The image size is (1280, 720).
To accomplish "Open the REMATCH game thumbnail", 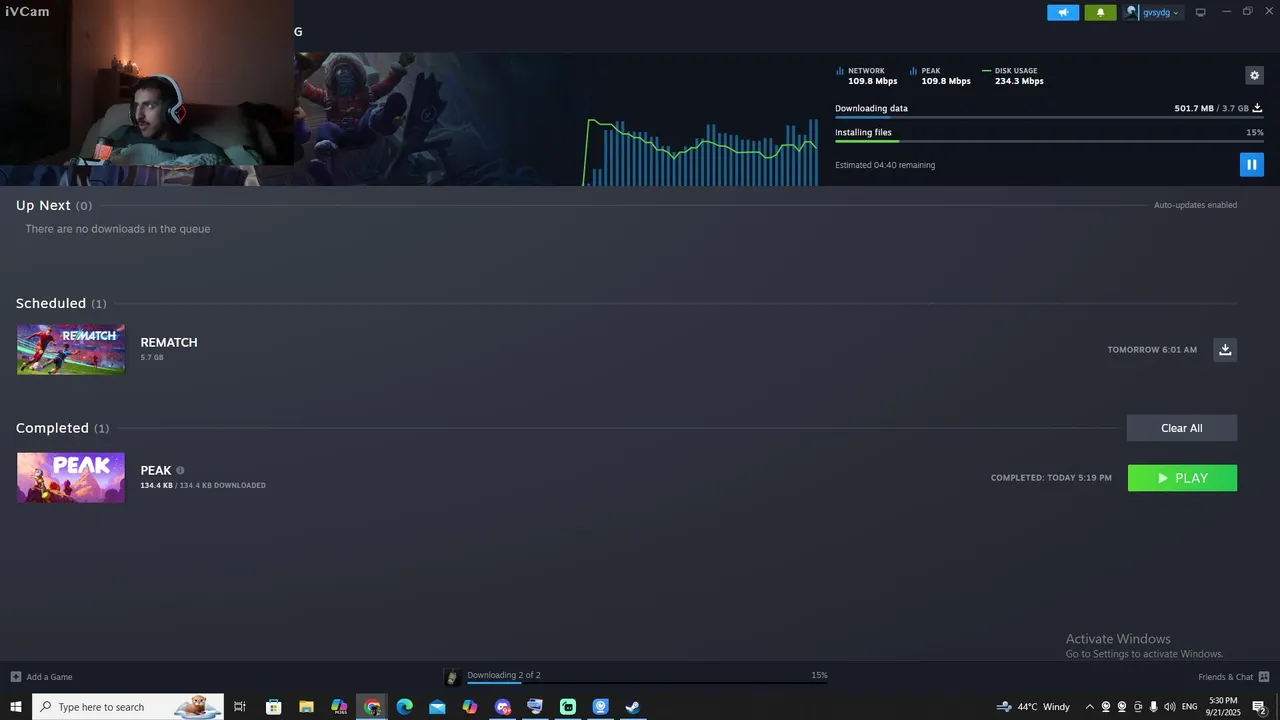I will click(x=71, y=349).
